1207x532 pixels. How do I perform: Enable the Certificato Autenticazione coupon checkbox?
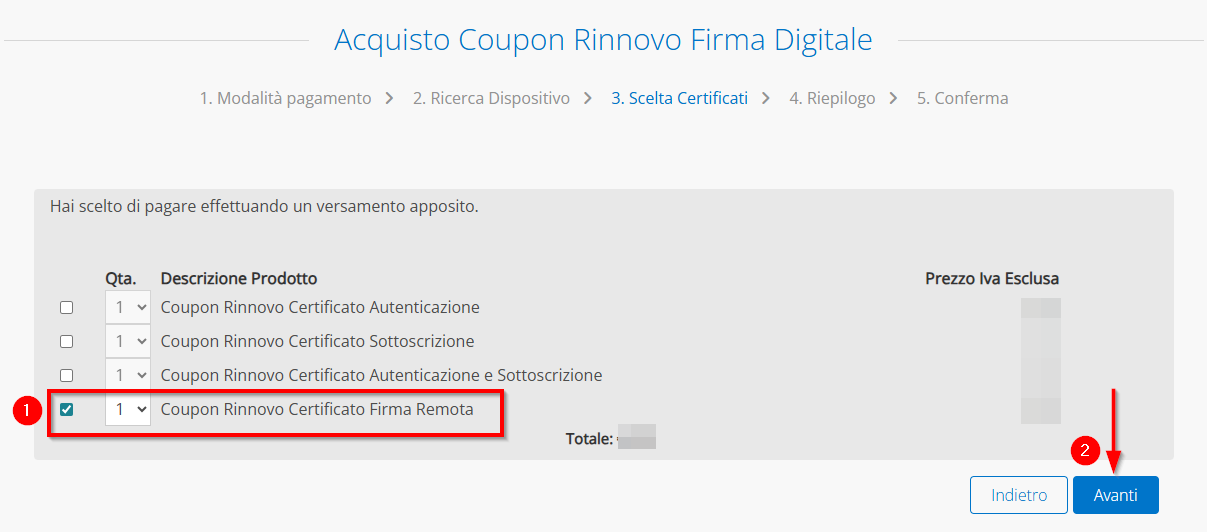click(x=67, y=308)
